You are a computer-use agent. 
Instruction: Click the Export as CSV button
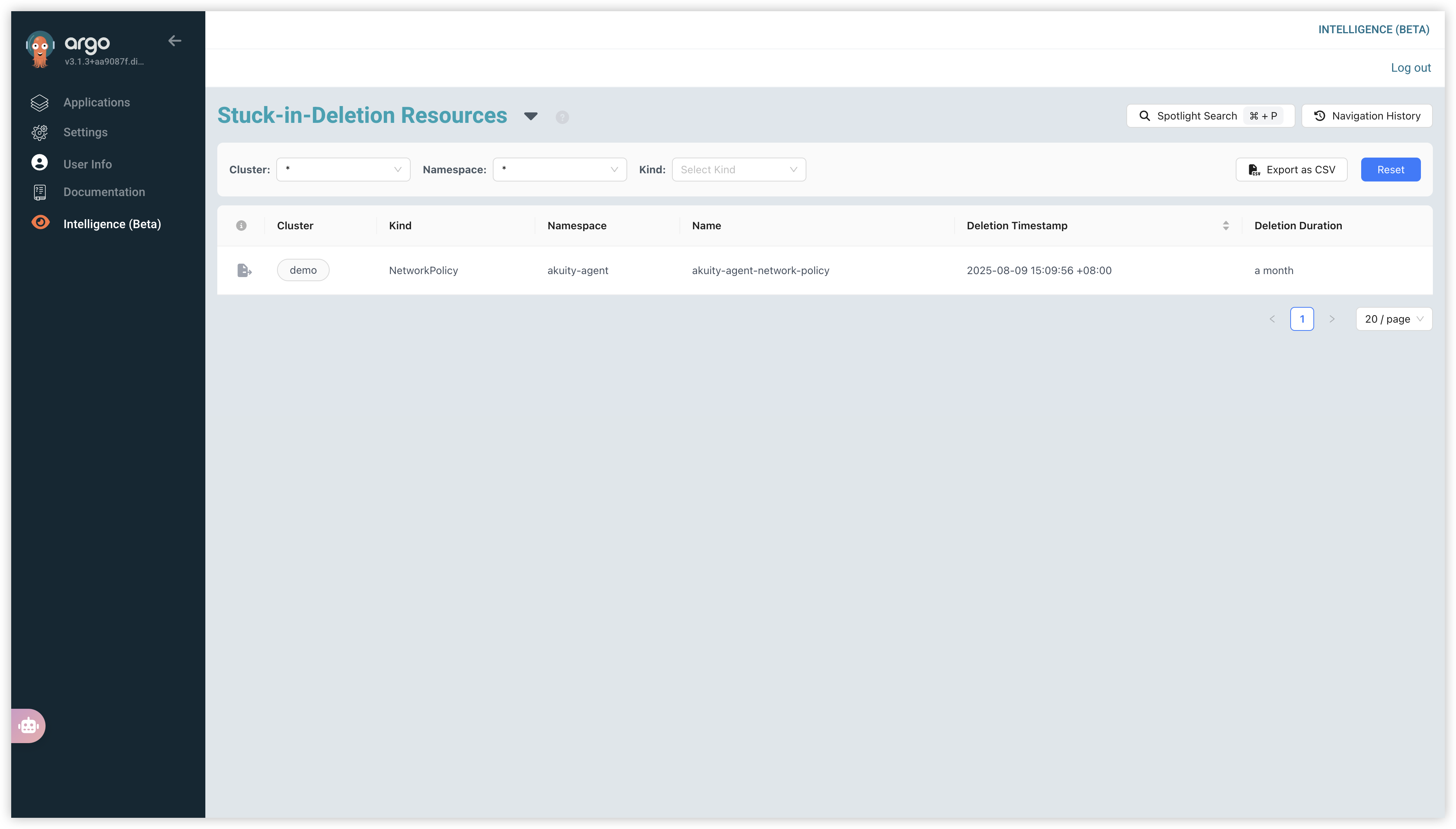pyautogui.click(x=1291, y=170)
